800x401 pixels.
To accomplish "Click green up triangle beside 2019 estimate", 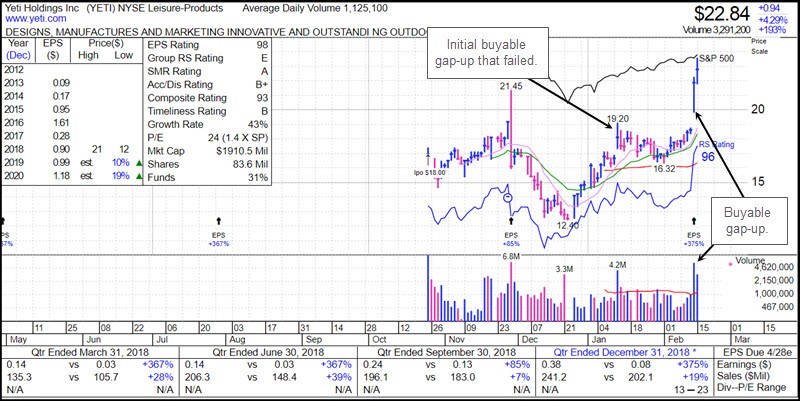I will (x=139, y=164).
